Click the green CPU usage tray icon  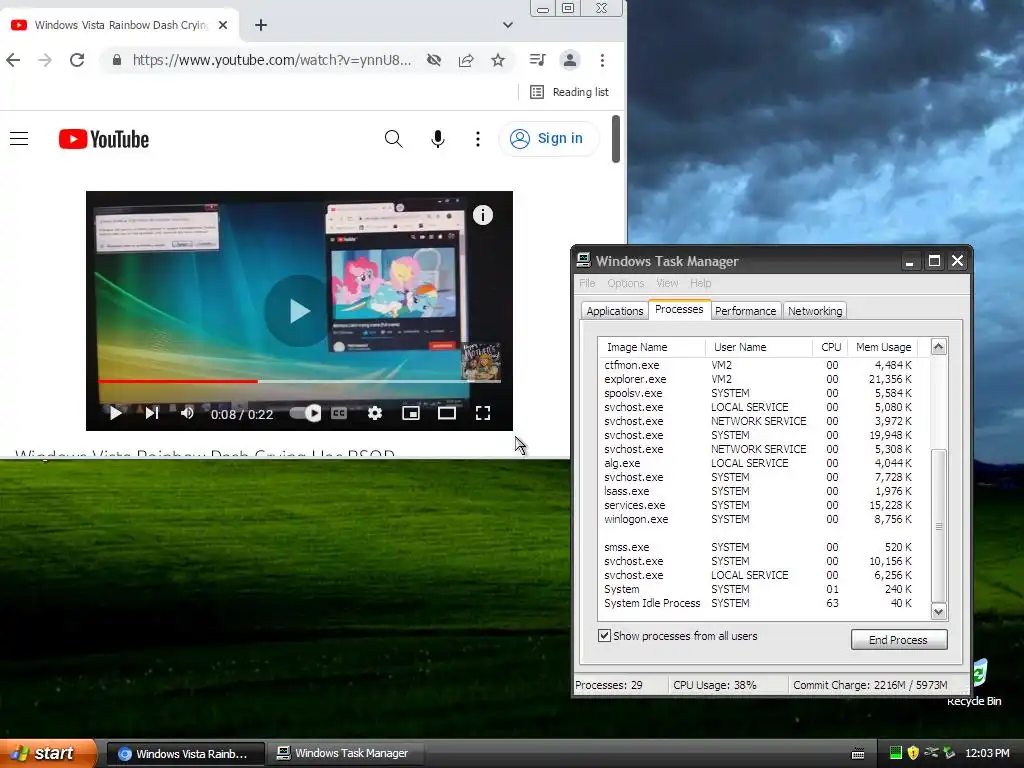pyautogui.click(x=895, y=753)
